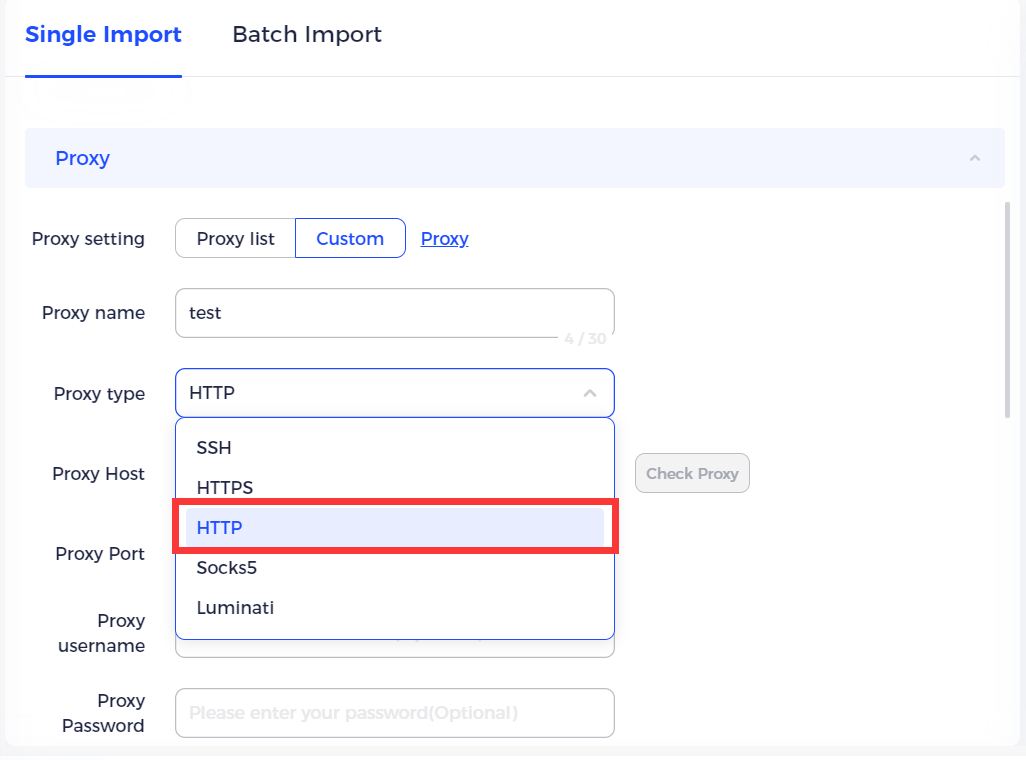
Task: Click the Proxy section header title
Action: pyautogui.click(x=82, y=158)
